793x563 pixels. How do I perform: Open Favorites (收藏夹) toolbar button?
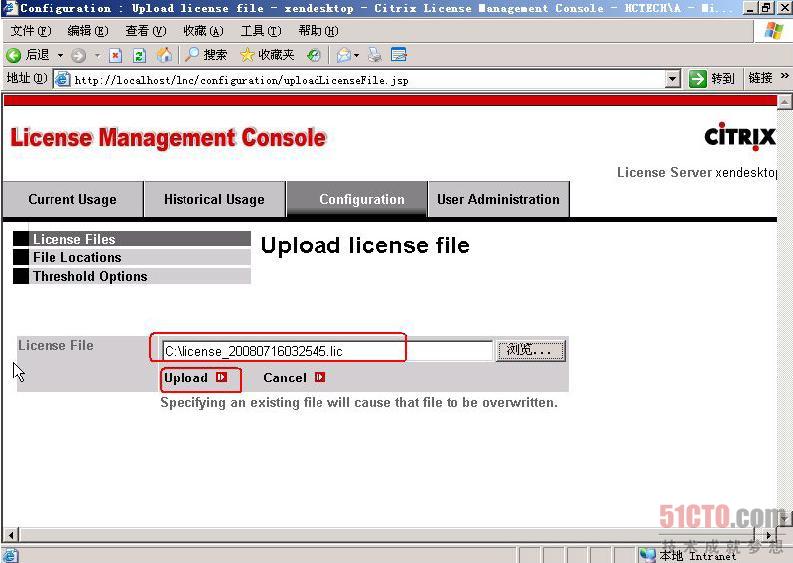[x=267, y=55]
